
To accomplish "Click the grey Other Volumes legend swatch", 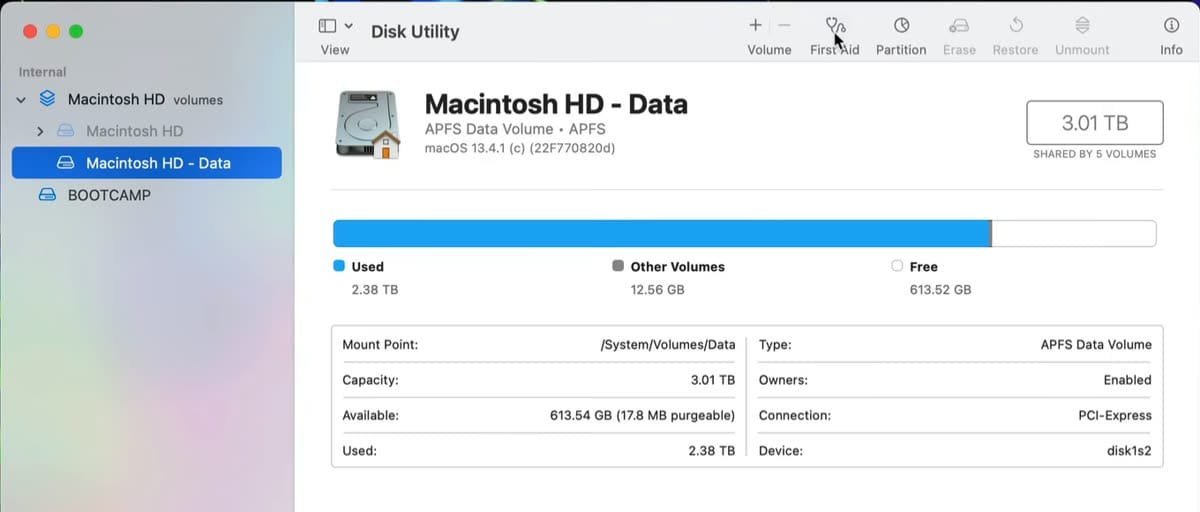I will (x=618, y=266).
